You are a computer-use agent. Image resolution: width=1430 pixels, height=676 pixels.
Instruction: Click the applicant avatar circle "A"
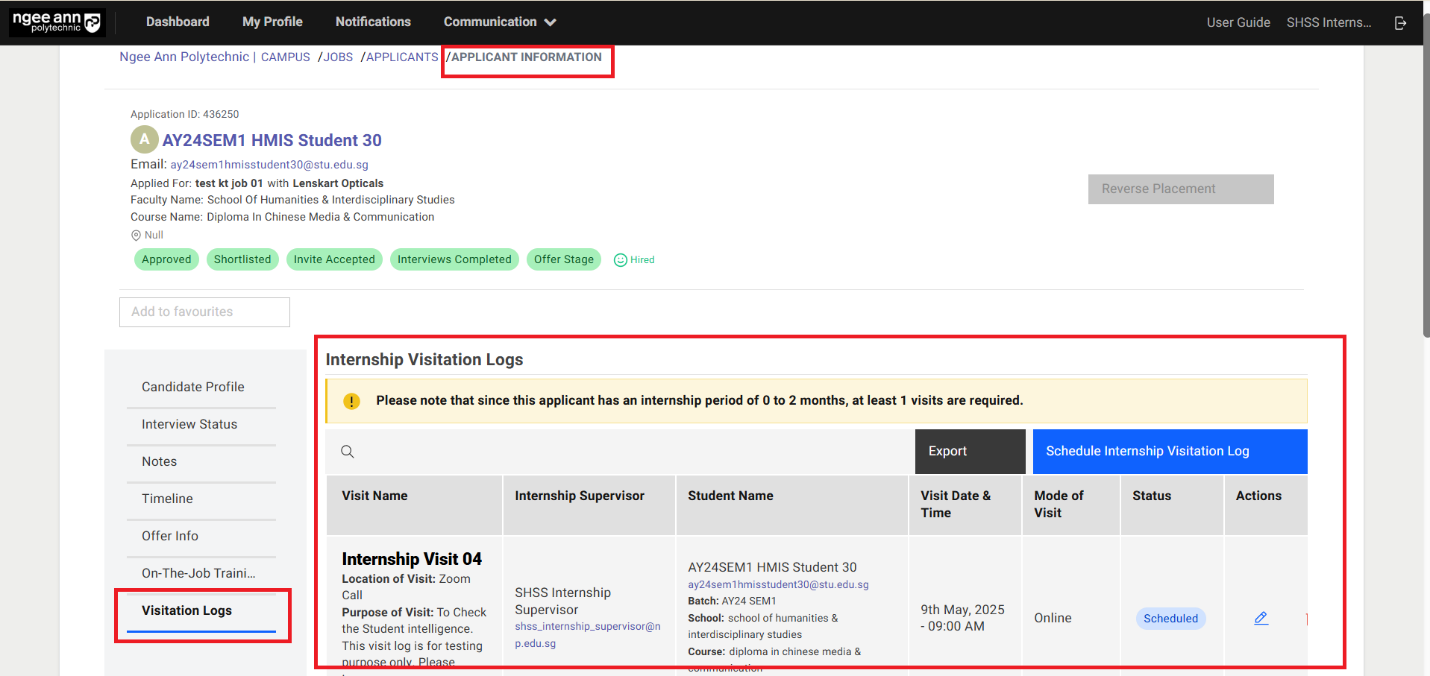point(144,140)
